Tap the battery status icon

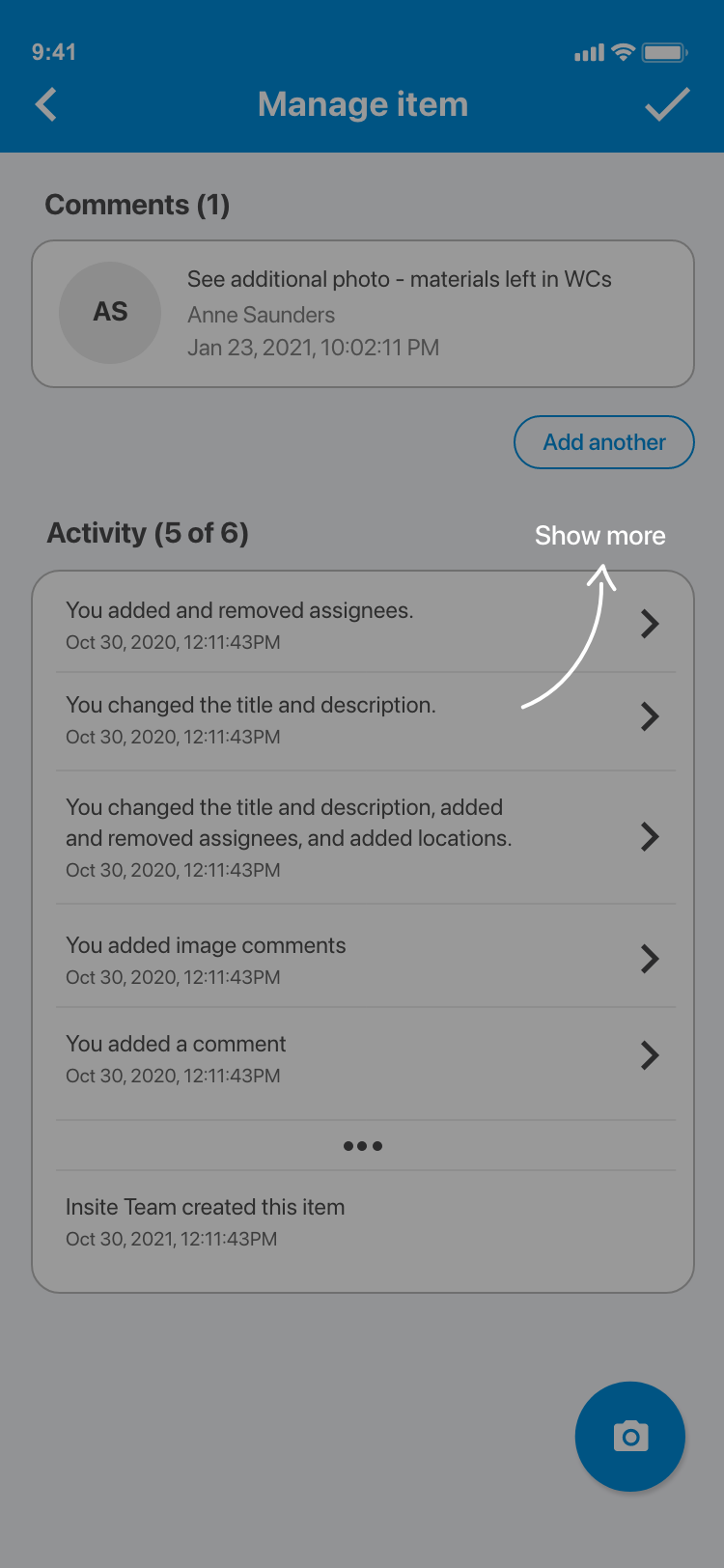[x=664, y=52]
